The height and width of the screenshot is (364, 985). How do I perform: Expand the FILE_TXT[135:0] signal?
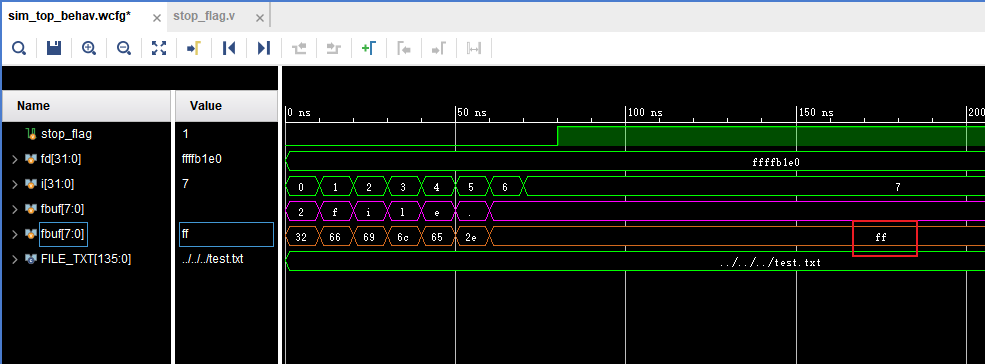click(15, 258)
